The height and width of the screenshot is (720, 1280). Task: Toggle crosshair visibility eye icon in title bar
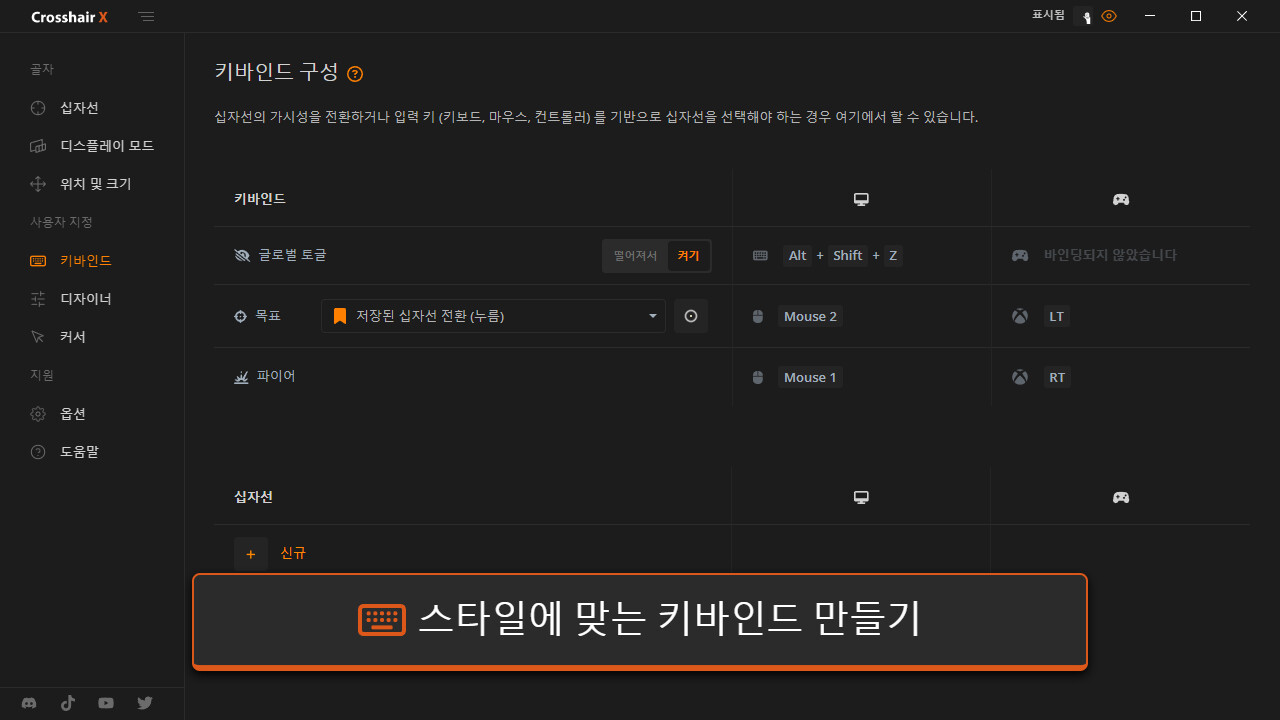tap(1108, 16)
